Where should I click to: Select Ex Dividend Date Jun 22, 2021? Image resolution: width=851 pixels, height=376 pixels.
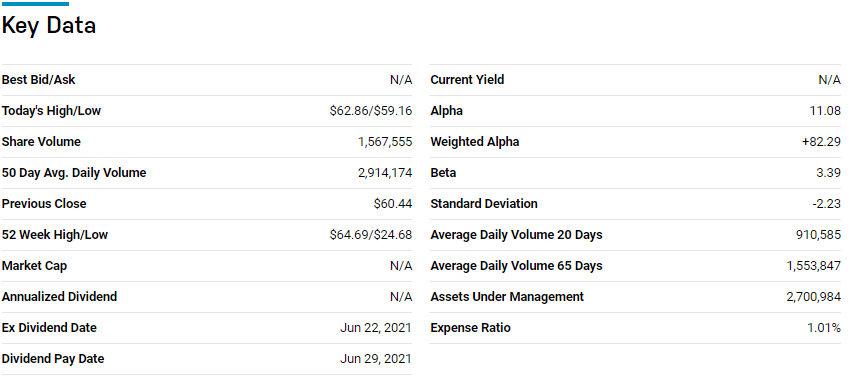376,328
